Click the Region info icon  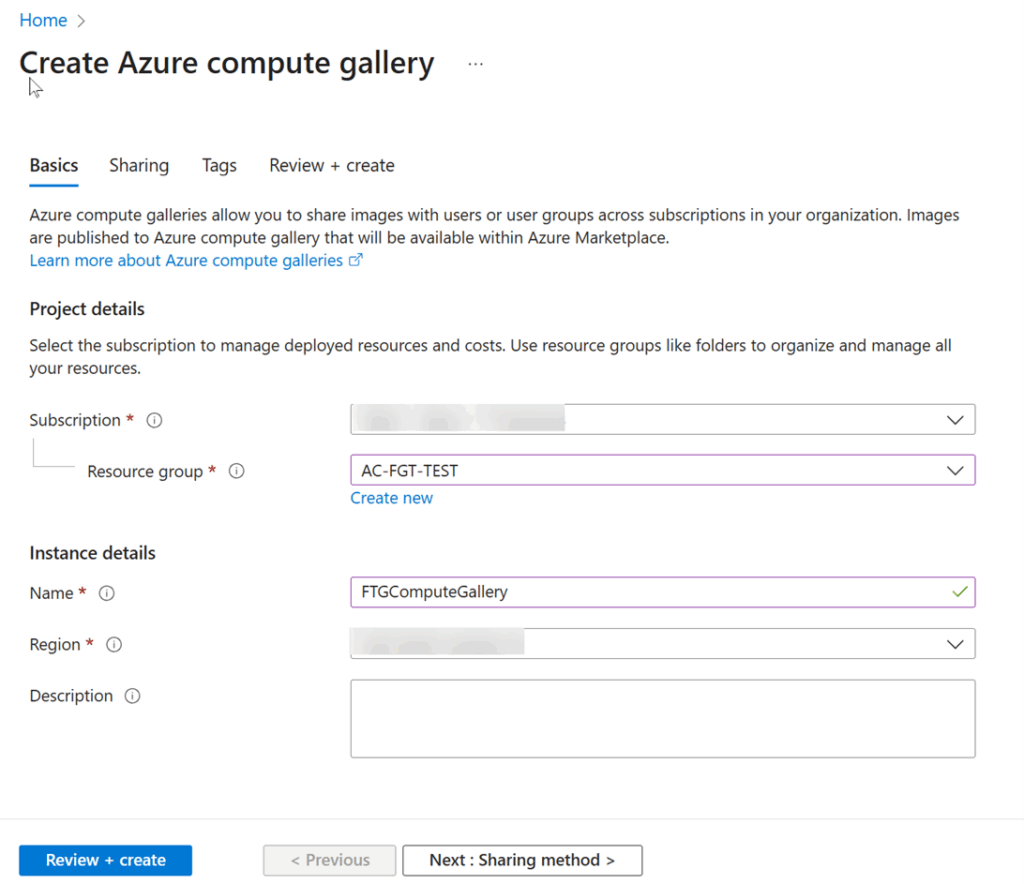coord(113,645)
